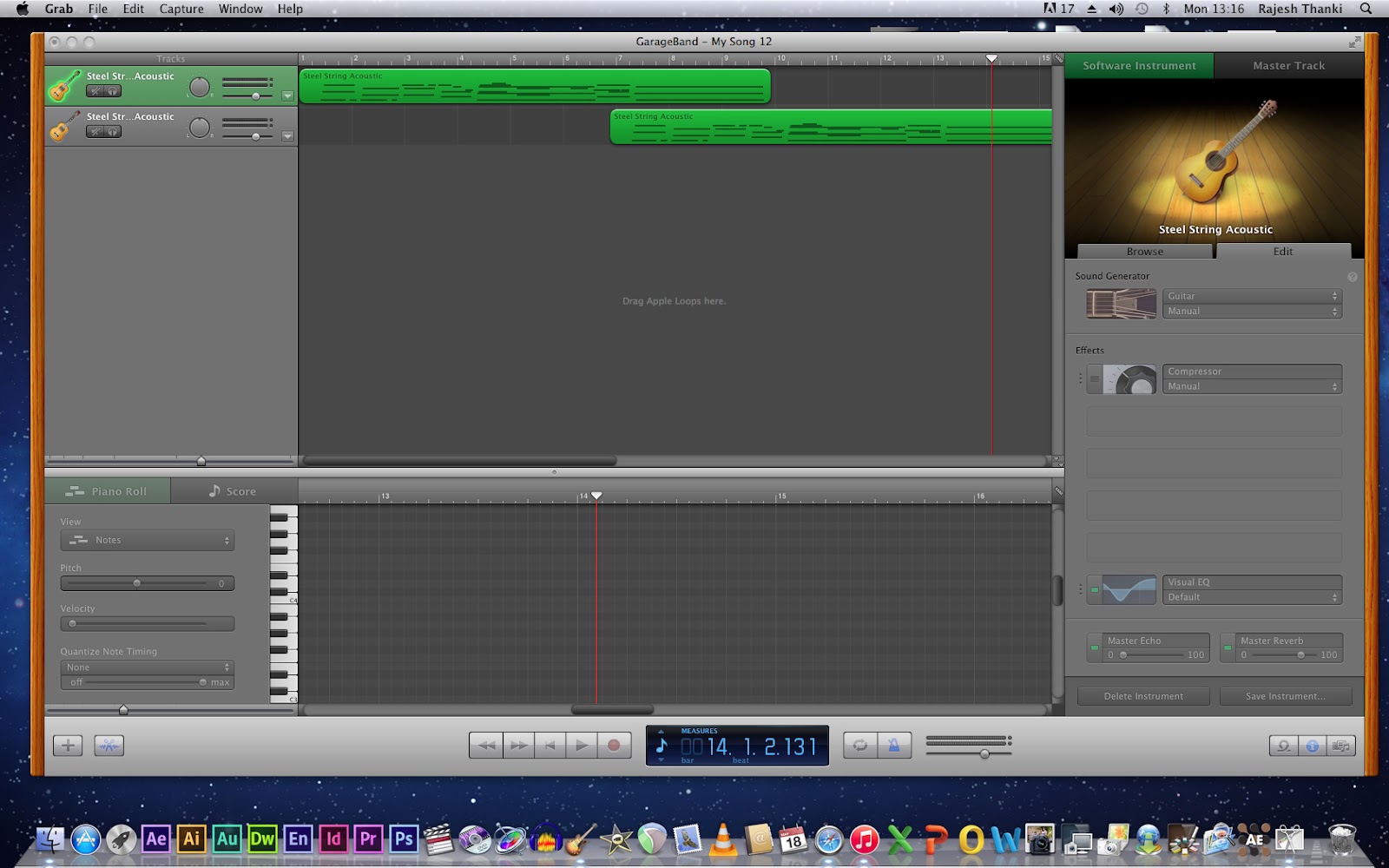Click the second track's acoustic guitar icon
This screenshot has width=1389, height=868.
[65, 126]
